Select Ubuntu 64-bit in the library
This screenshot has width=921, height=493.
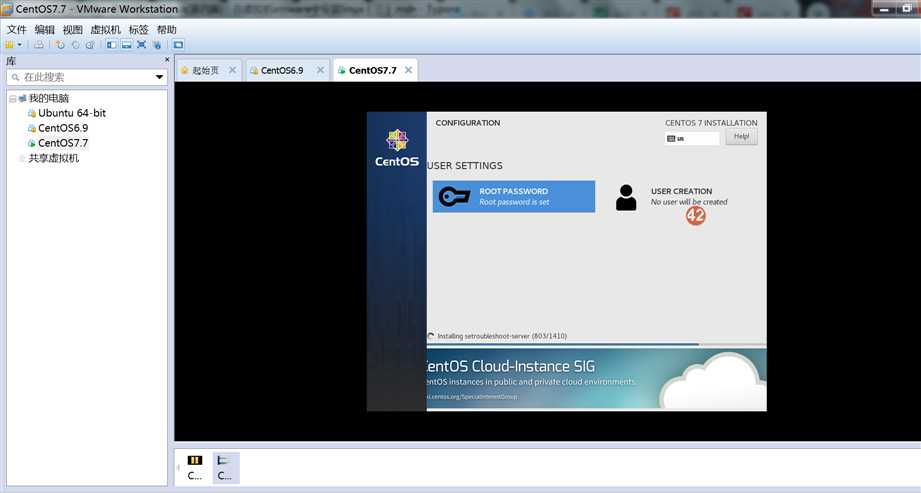(72, 113)
